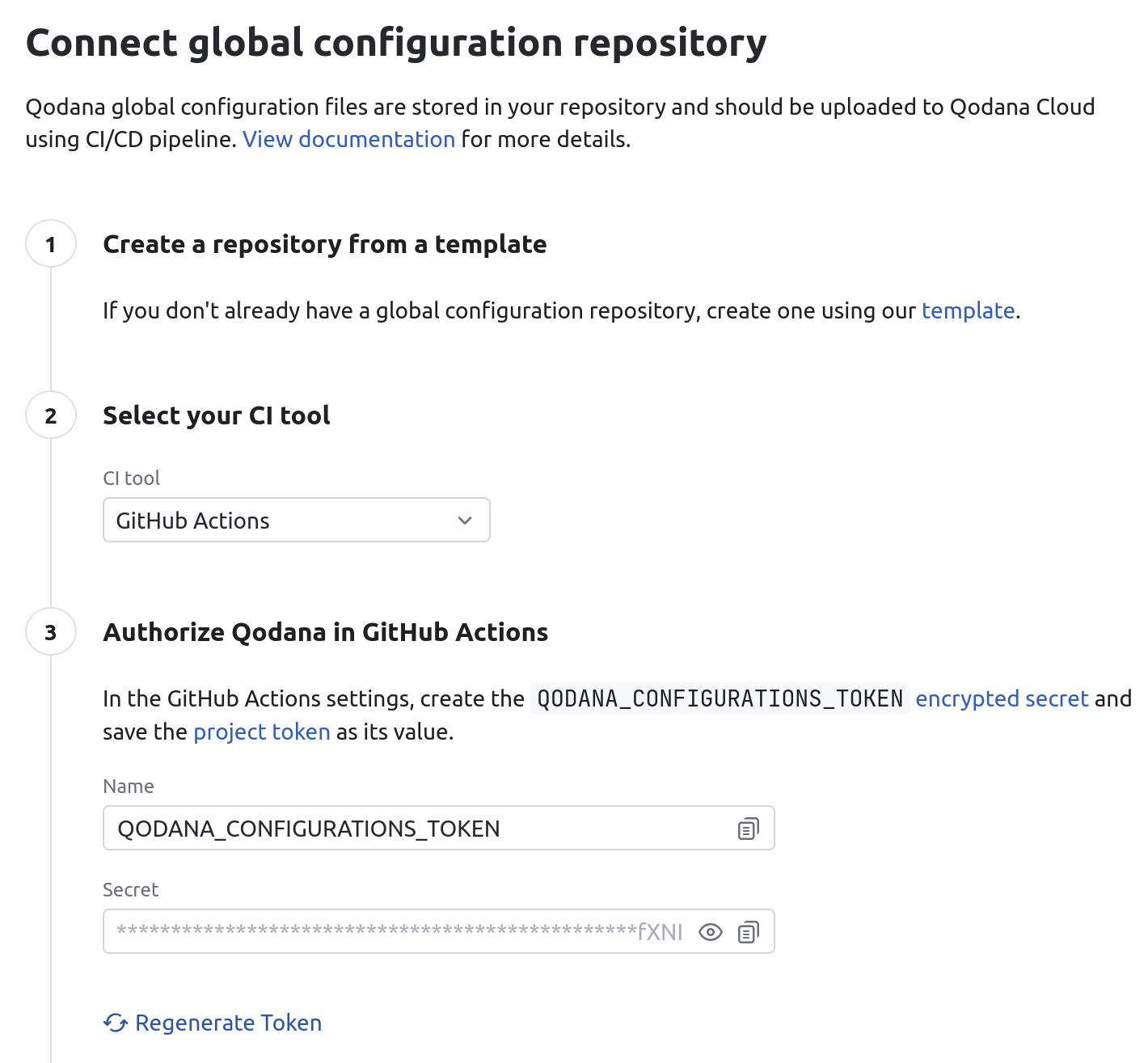
Task: Open the View documentation link
Action: 348,139
